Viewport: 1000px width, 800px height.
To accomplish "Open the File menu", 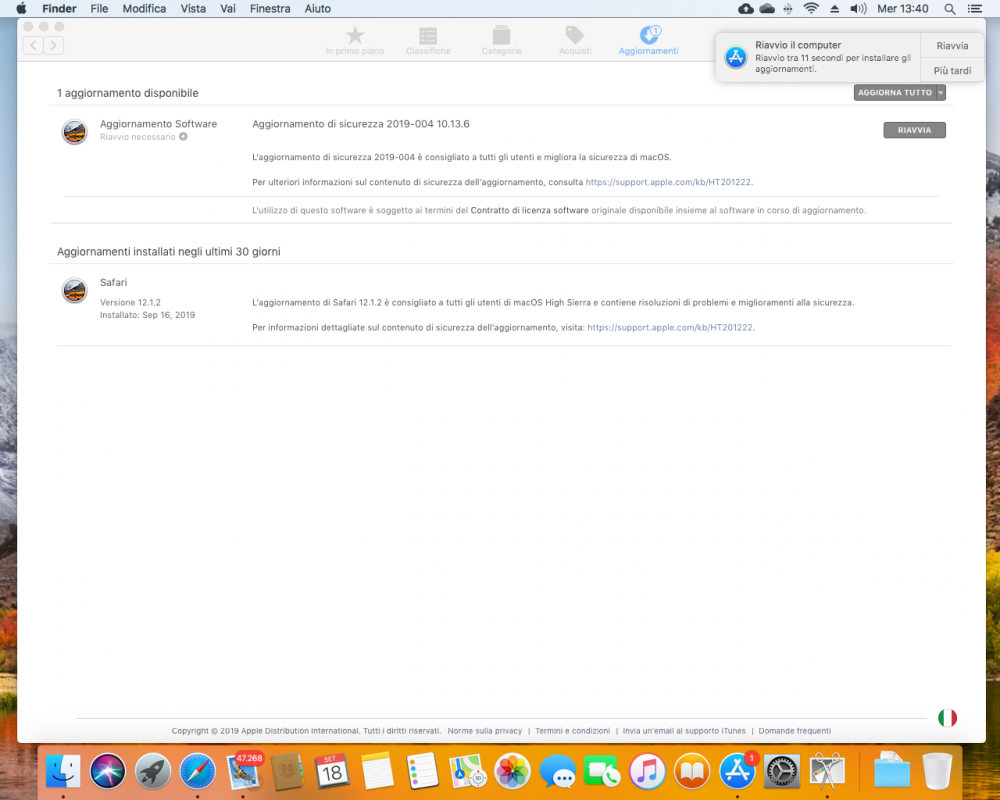I will [99, 8].
